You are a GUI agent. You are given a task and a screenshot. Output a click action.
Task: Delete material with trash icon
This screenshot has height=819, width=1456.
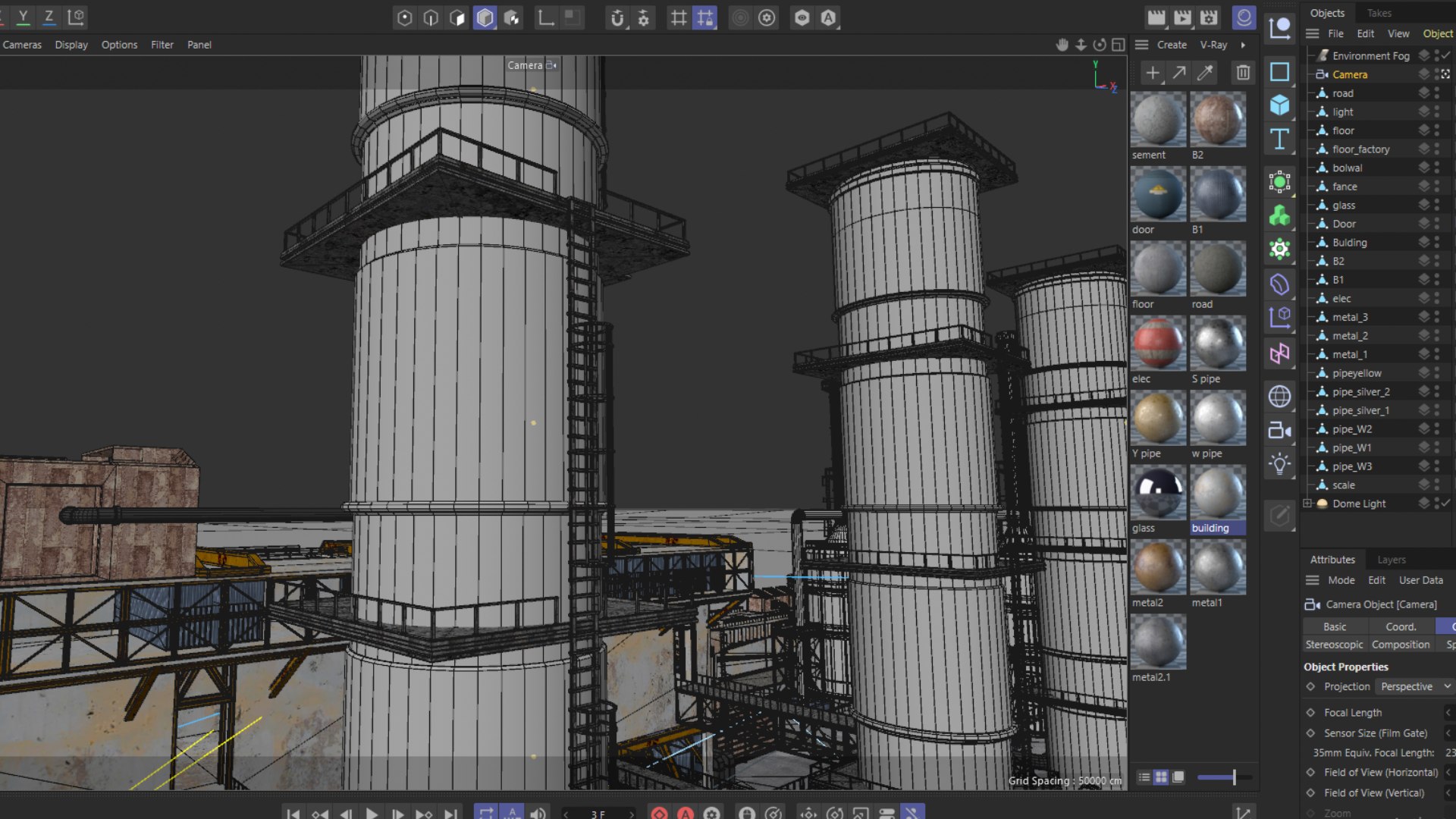tap(1243, 73)
